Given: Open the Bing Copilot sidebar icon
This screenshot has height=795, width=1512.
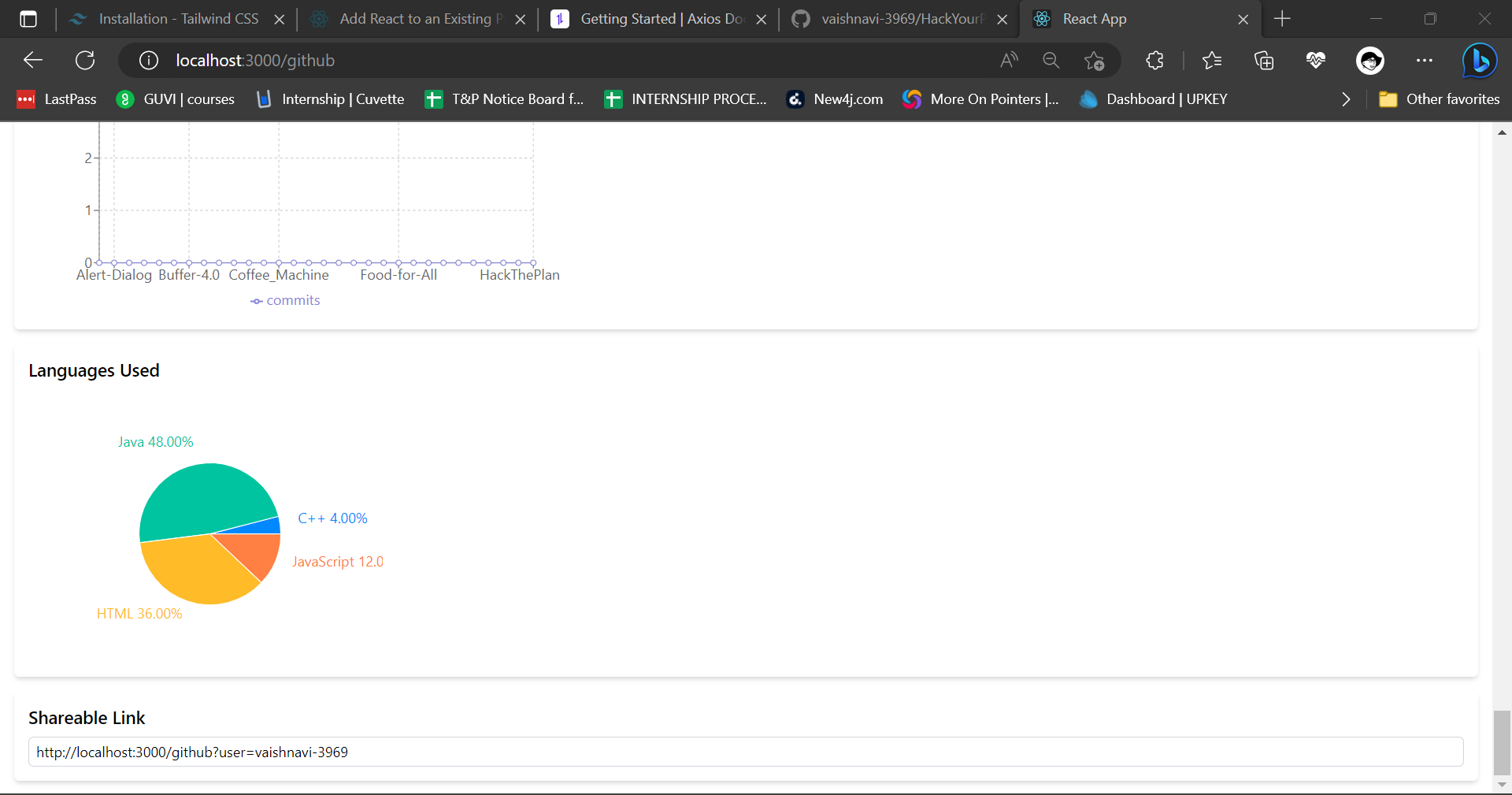Looking at the screenshot, I should pyautogui.click(x=1479, y=60).
